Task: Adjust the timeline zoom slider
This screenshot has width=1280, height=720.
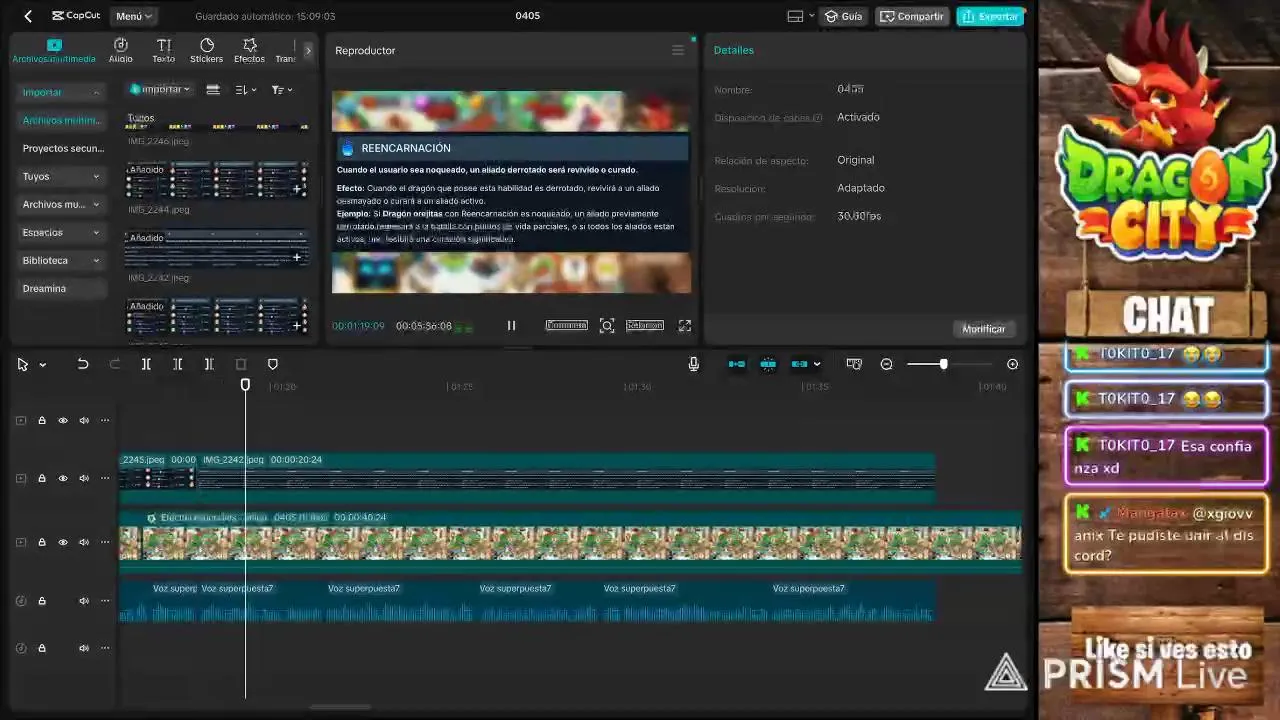Action: click(x=943, y=364)
